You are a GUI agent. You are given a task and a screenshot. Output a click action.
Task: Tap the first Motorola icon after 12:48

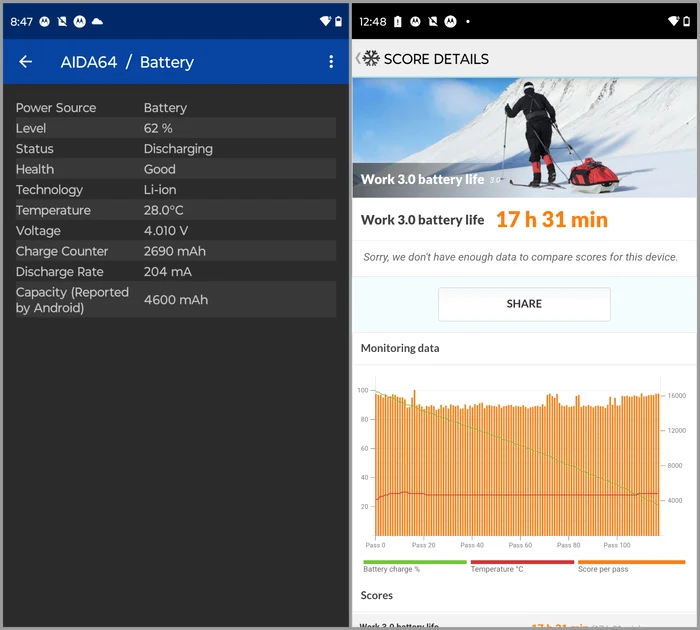[x=415, y=21]
